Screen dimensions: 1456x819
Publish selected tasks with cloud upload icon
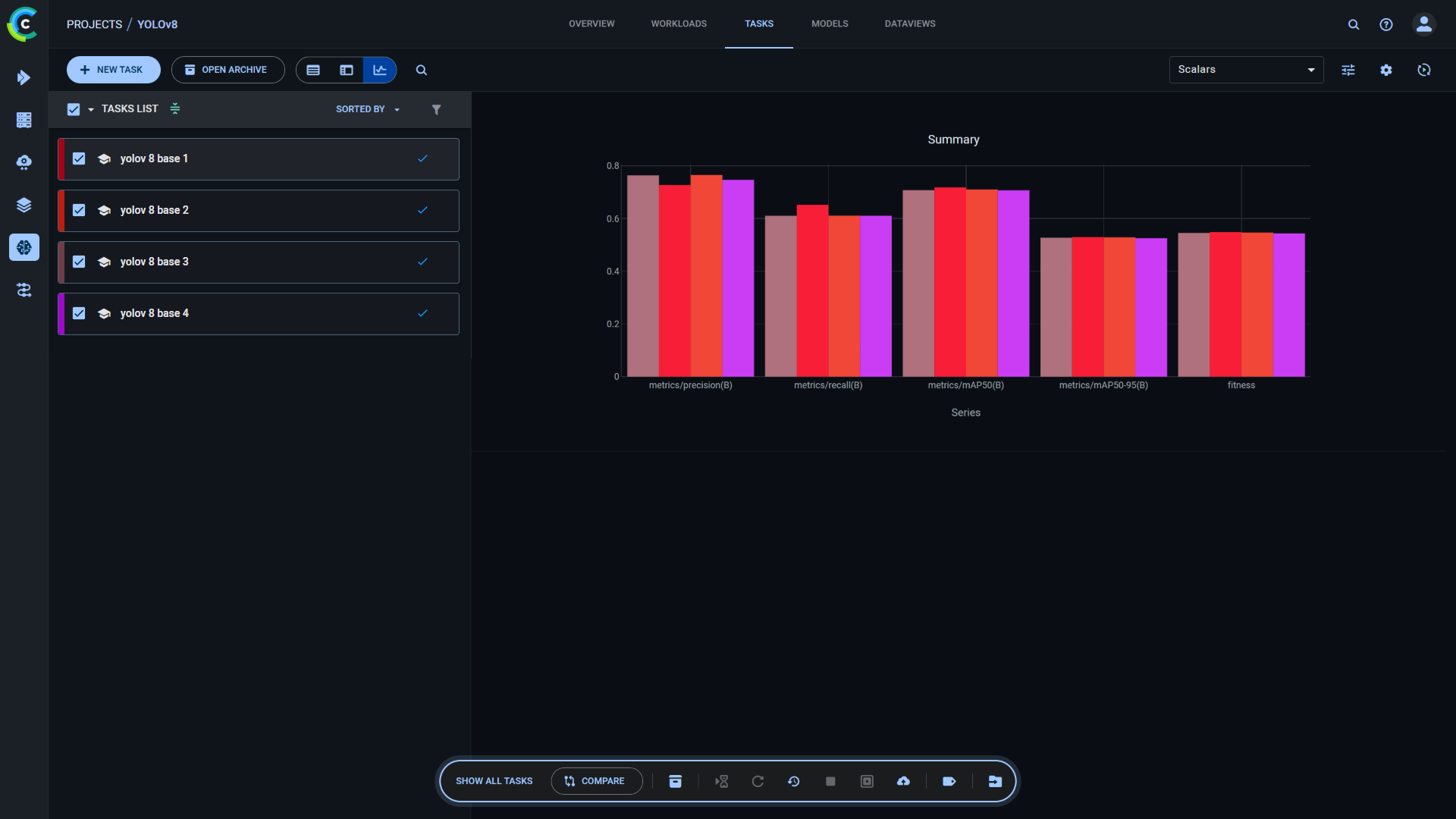[903, 781]
